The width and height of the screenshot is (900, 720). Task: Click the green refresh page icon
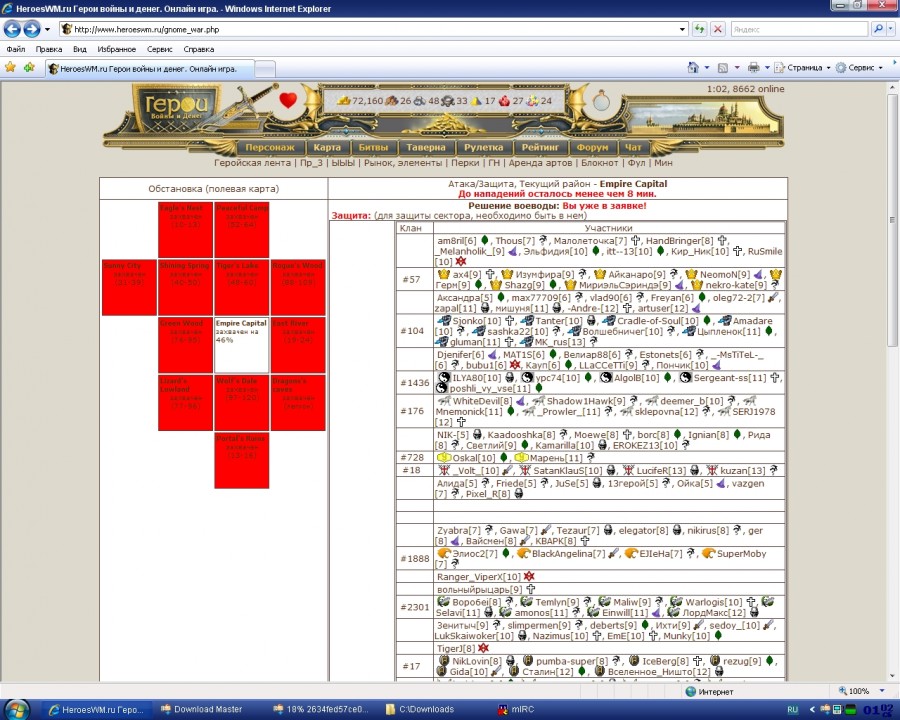click(700, 30)
